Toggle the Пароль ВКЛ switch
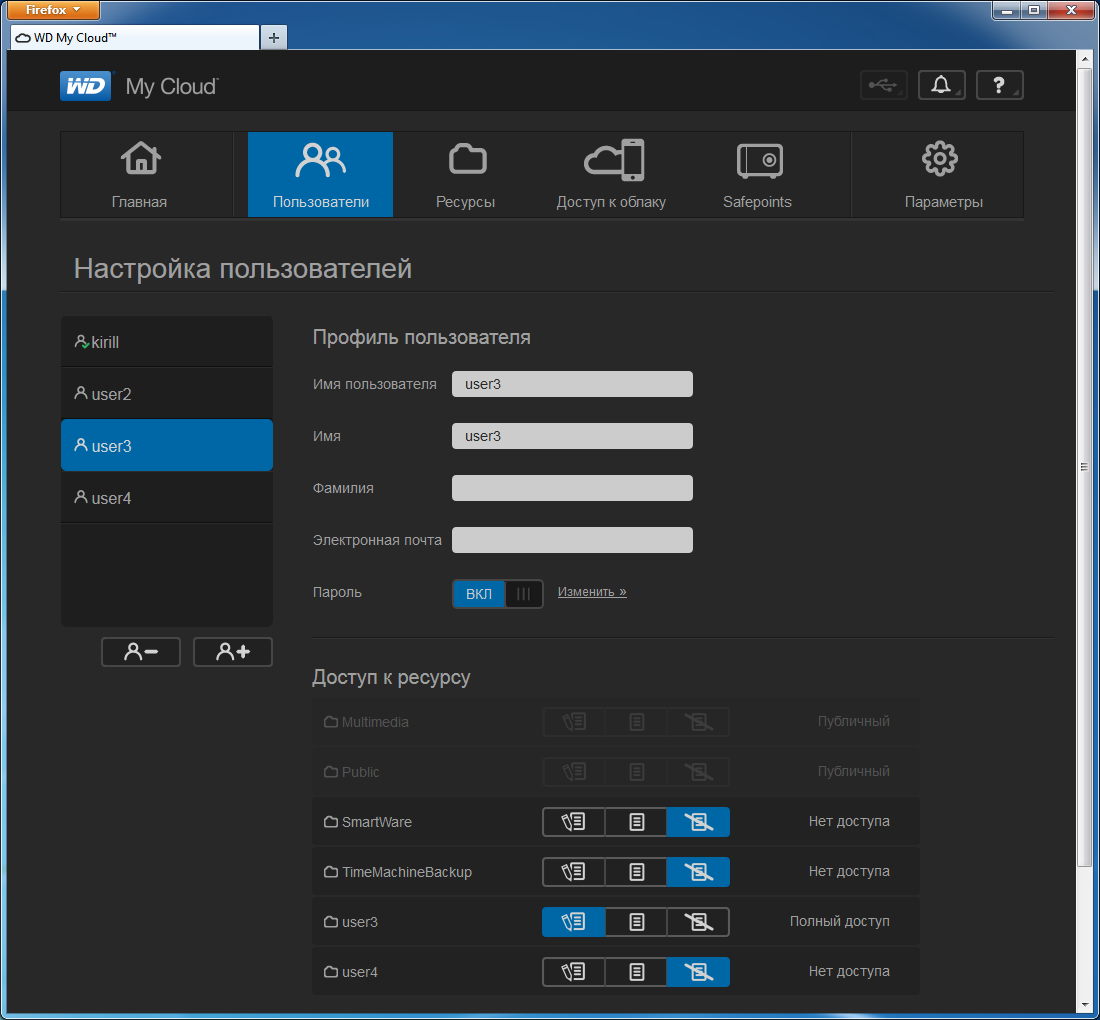 (497, 593)
